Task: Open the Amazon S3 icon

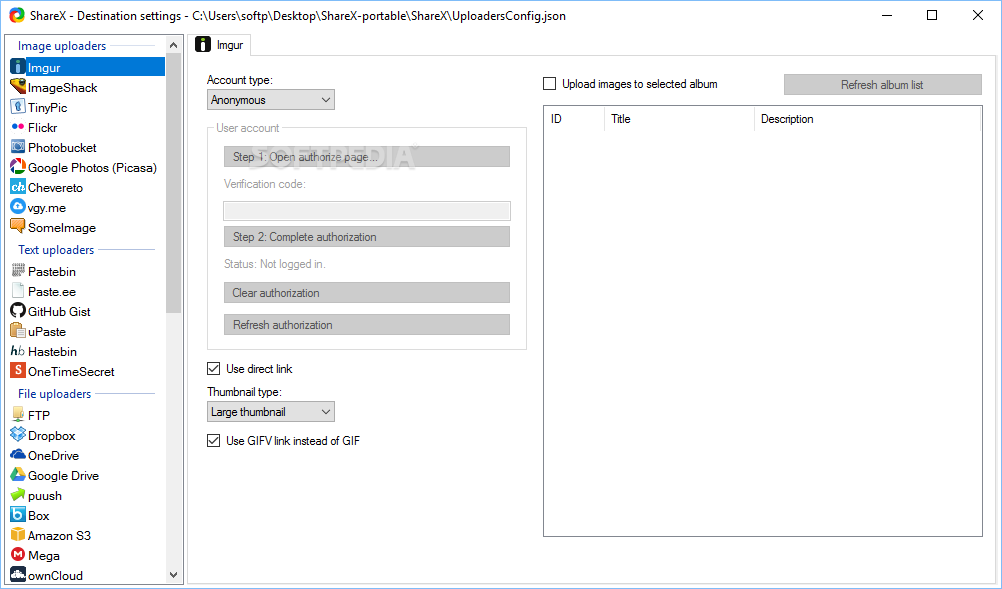Action: click(x=18, y=535)
